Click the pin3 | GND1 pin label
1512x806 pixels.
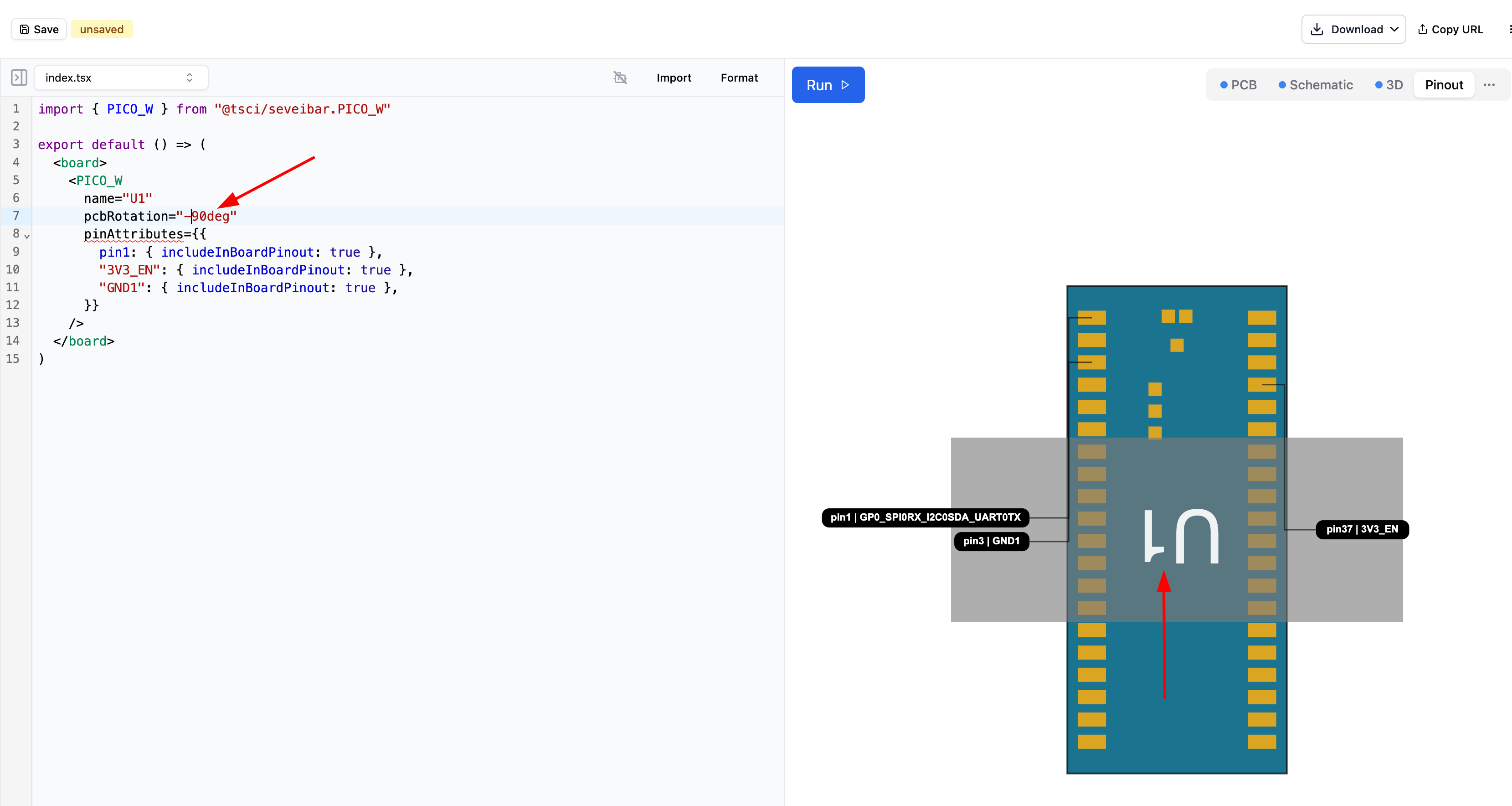tap(991, 541)
